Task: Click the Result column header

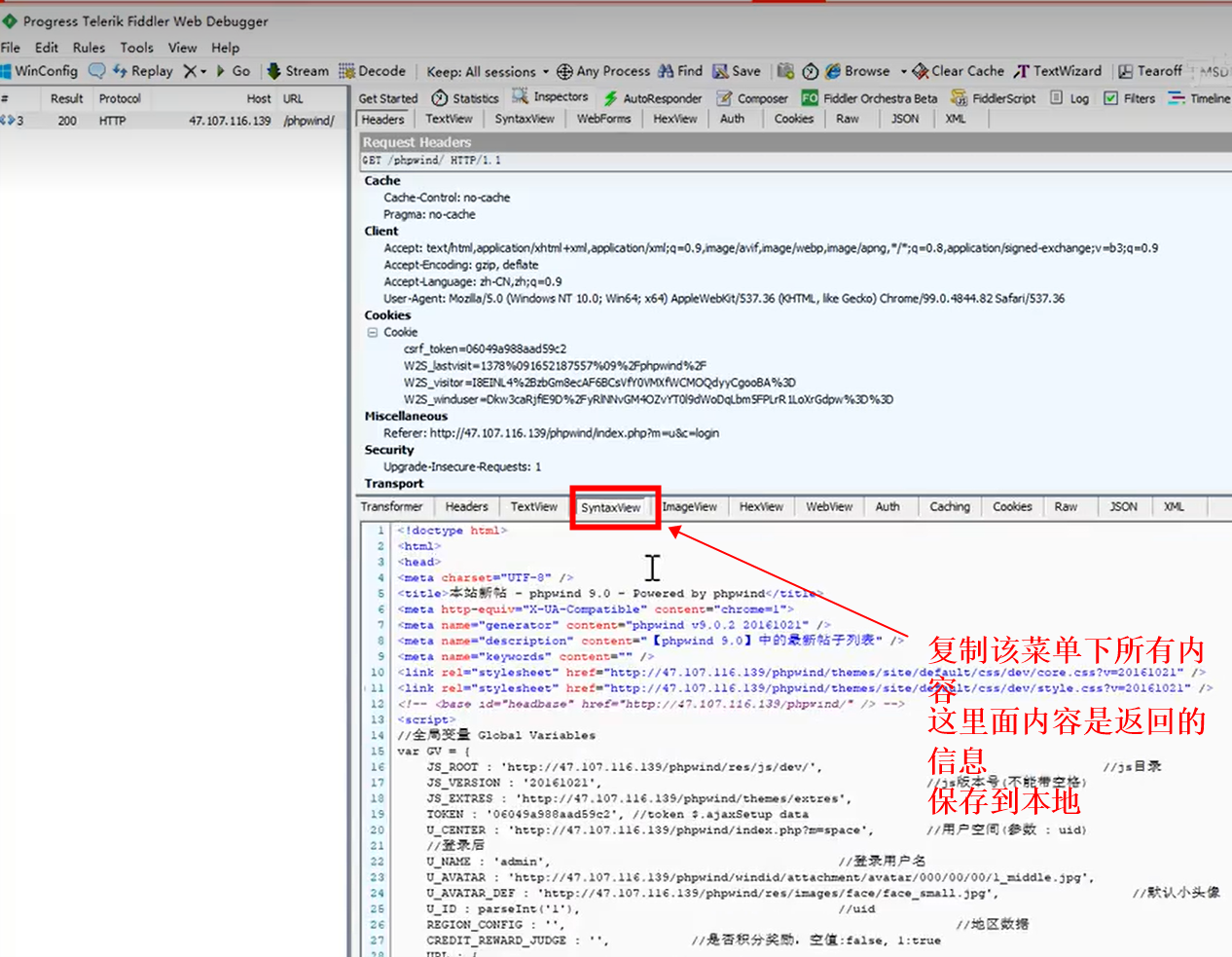Action: pyautogui.click(x=66, y=98)
